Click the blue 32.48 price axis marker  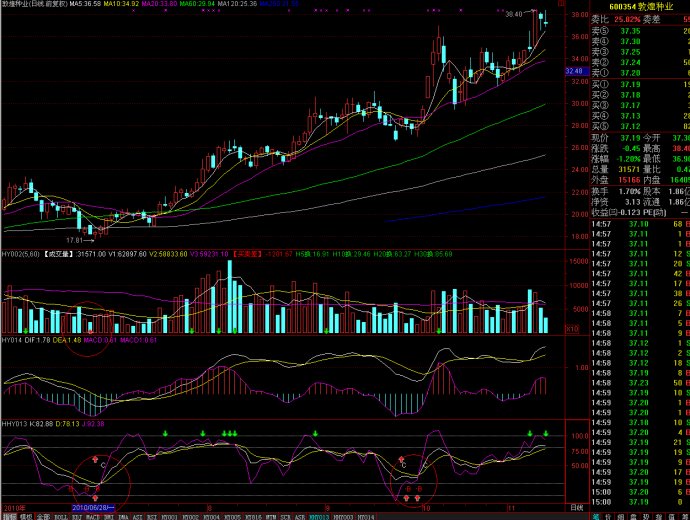pos(573,72)
